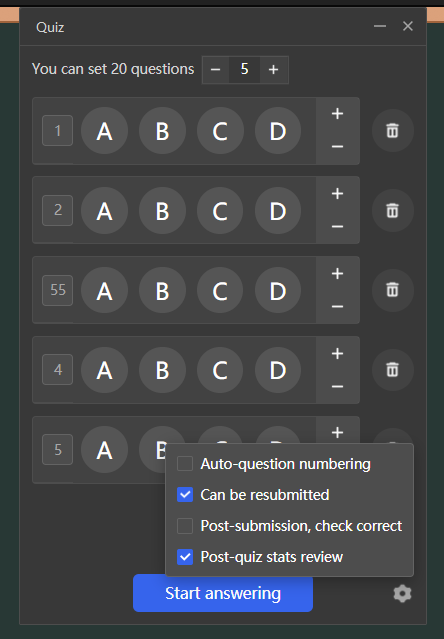
Task: Remove an option from question 2
Action: (337, 227)
